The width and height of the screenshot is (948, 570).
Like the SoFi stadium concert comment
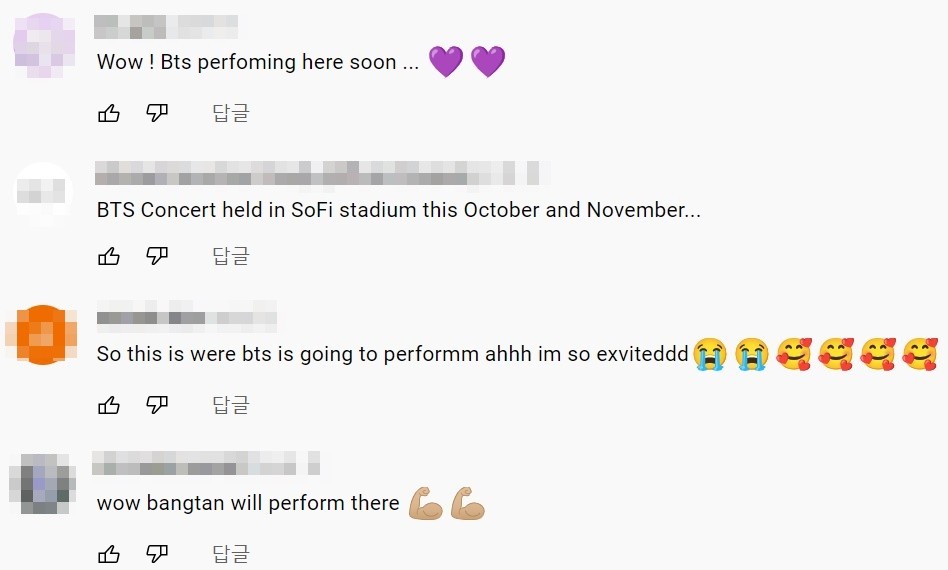109,257
